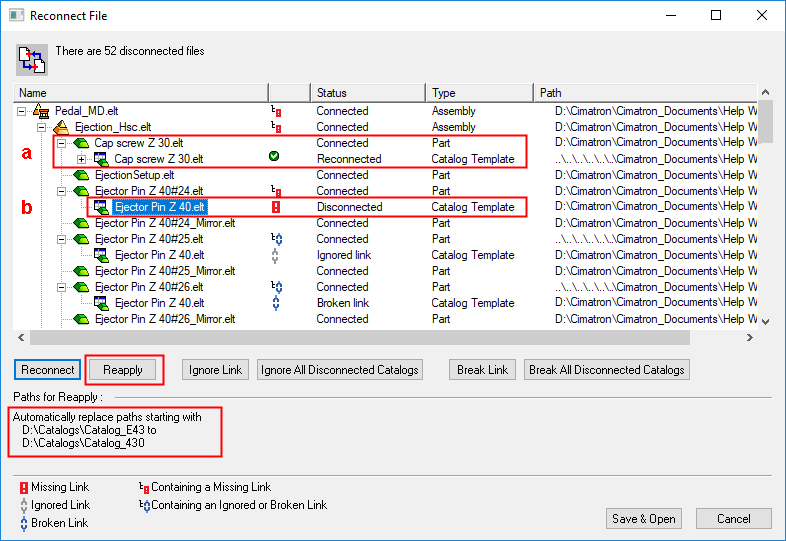This screenshot has width=786, height=541.
Task: Click the Reconnected status cell
Action: (x=349, y=159)
